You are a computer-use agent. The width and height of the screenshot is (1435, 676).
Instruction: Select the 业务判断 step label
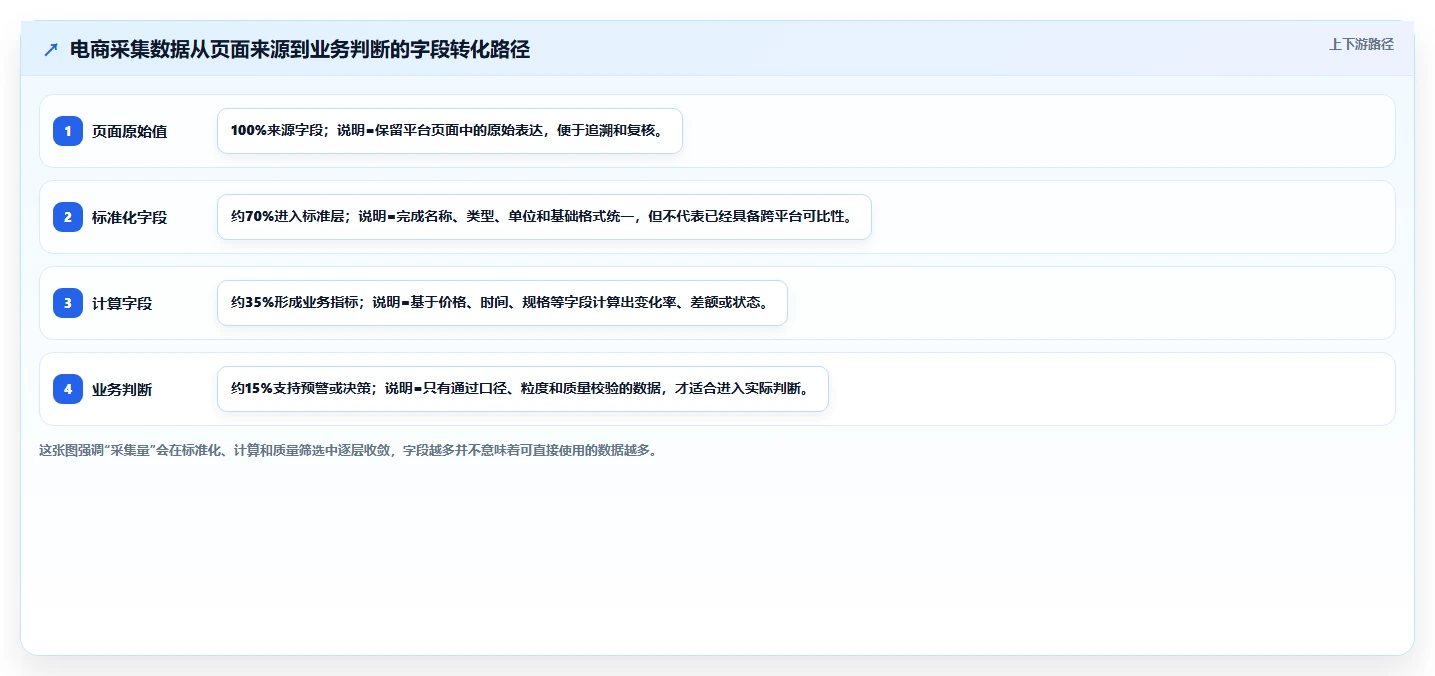122,389
